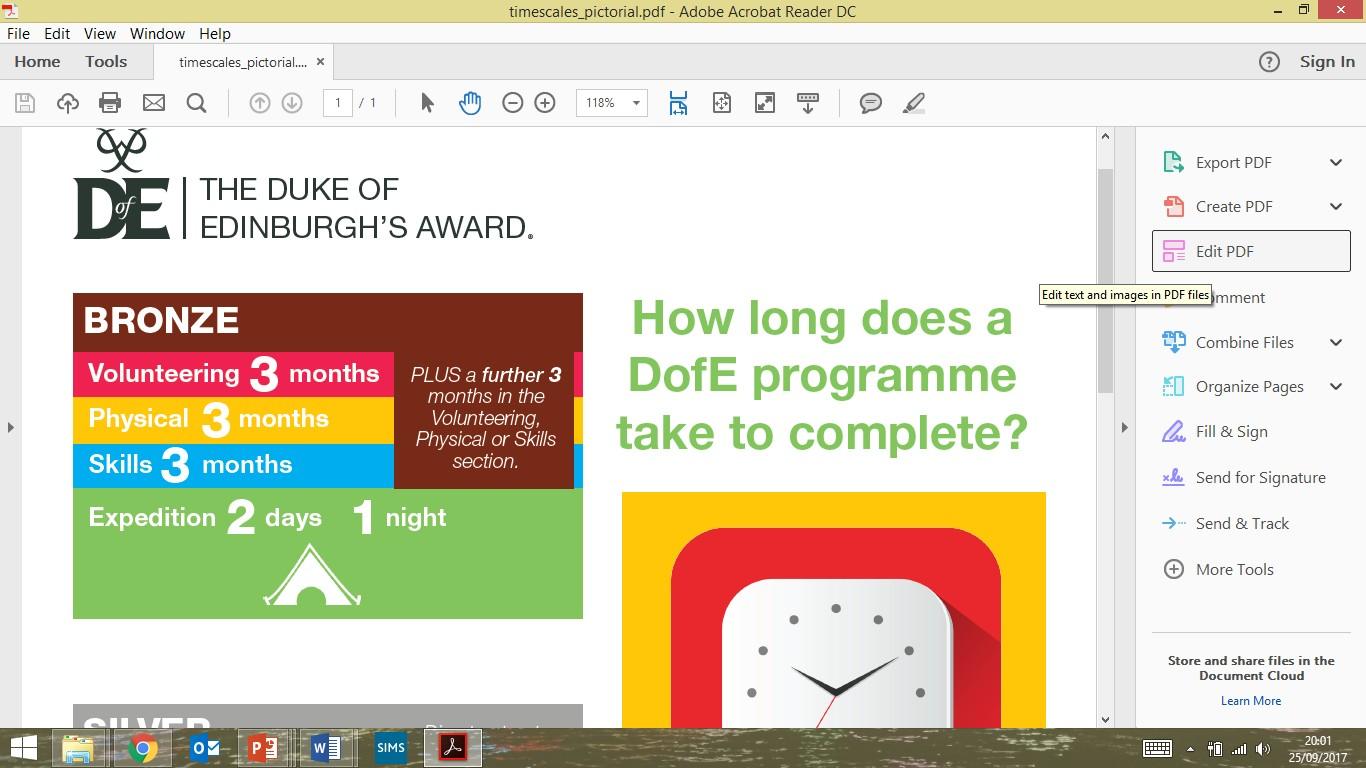Open the zoom level dropdown
1366x768 pixels.
point(636,103)
